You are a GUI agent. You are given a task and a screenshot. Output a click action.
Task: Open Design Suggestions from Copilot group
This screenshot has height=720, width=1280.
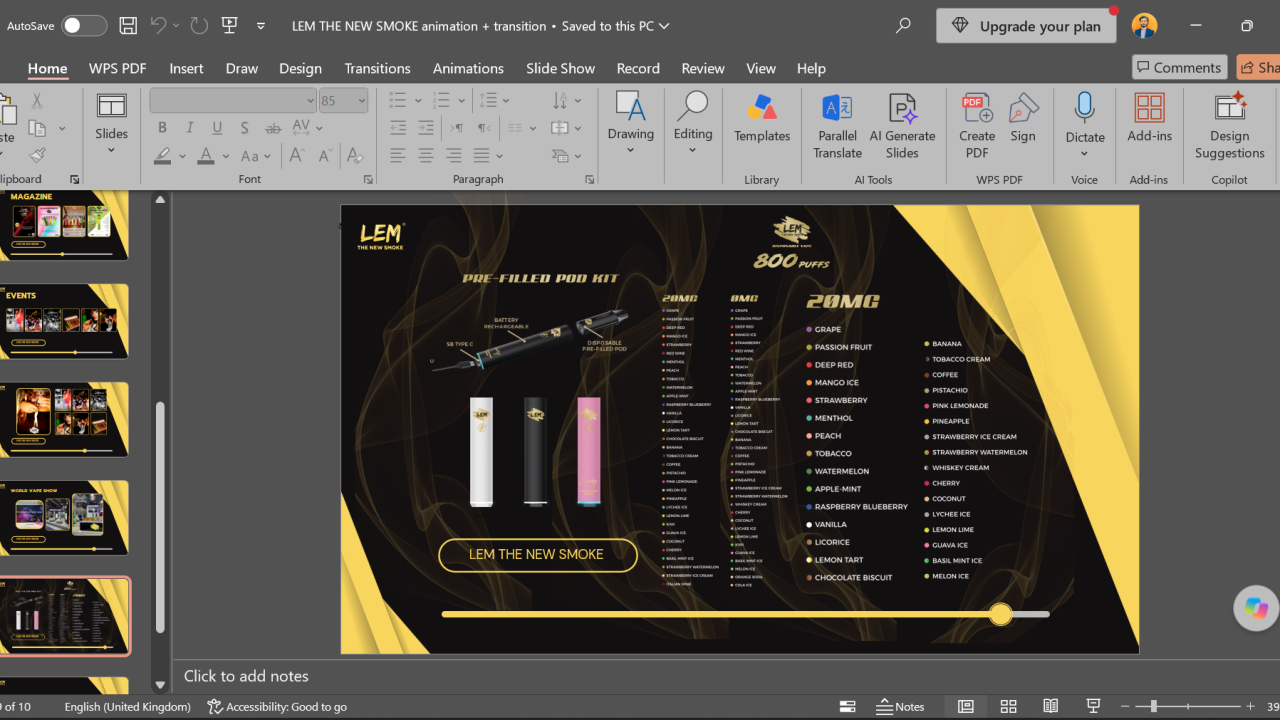pos(1229,126)
